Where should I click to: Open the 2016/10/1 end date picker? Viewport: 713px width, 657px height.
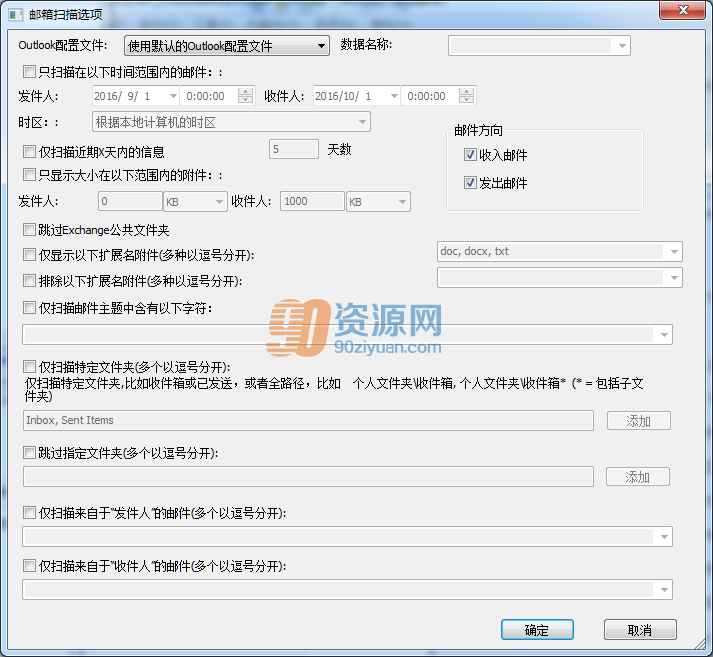click(394, 96)
